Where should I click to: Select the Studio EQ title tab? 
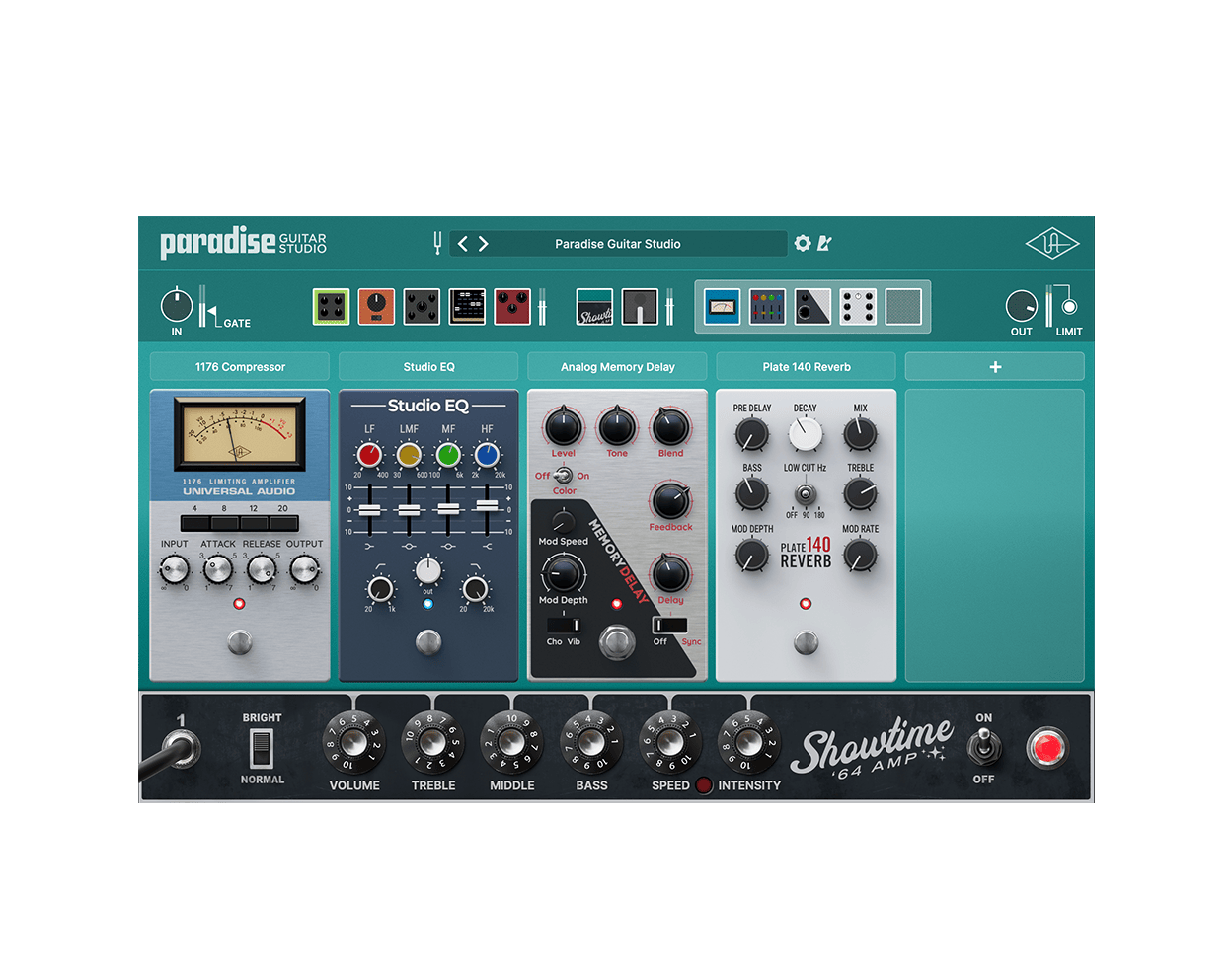[428, 366]
